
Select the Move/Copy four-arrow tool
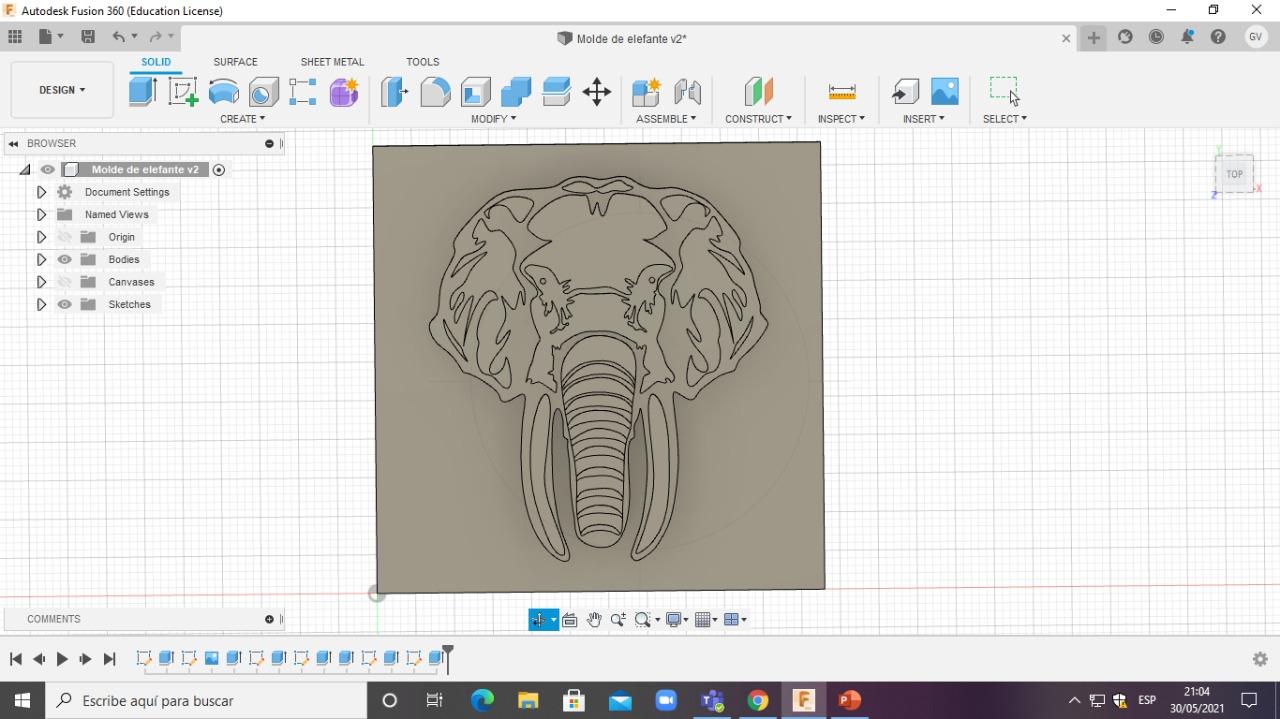click(x=597, y=91)
